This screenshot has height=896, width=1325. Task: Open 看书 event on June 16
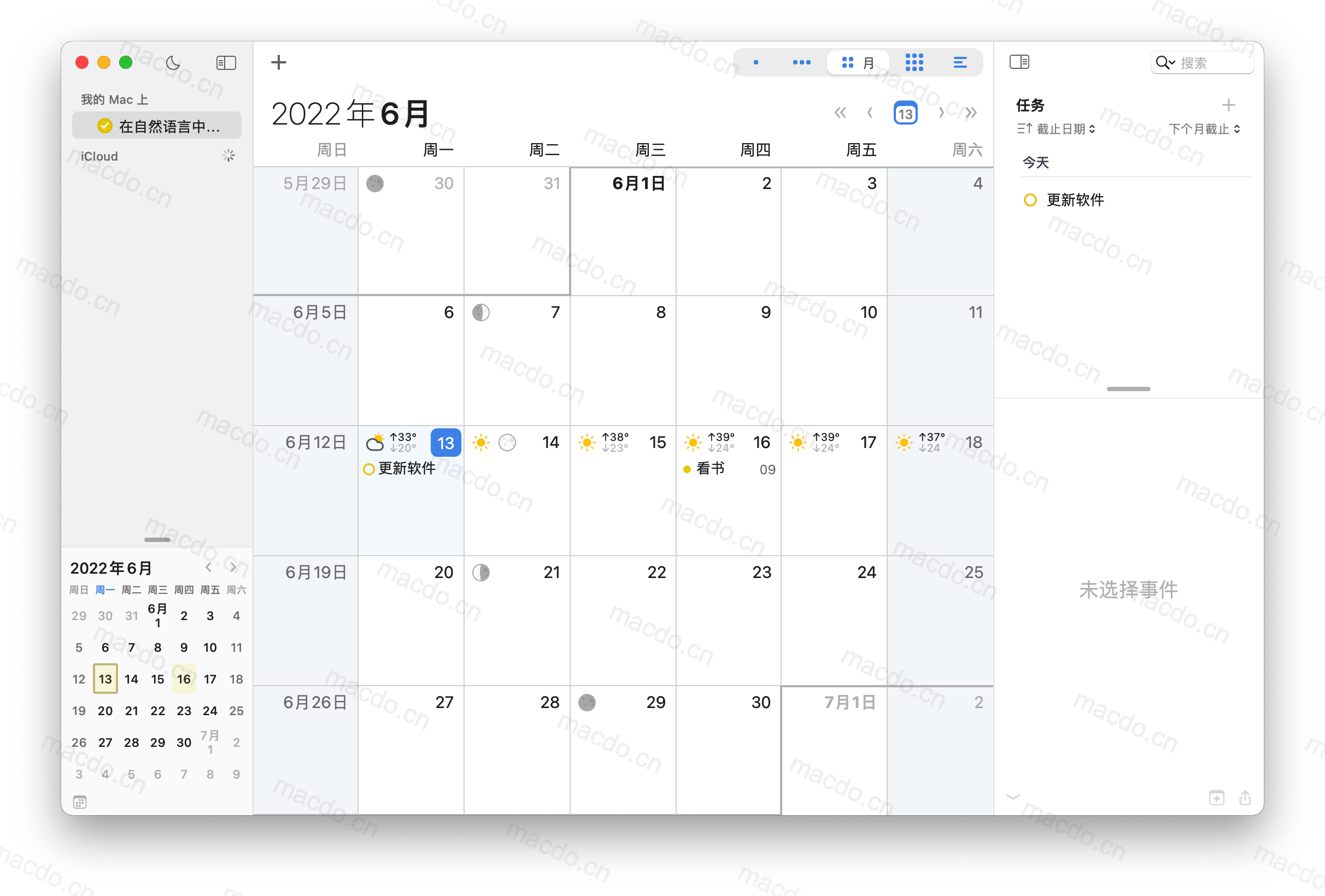pos(729,469)
